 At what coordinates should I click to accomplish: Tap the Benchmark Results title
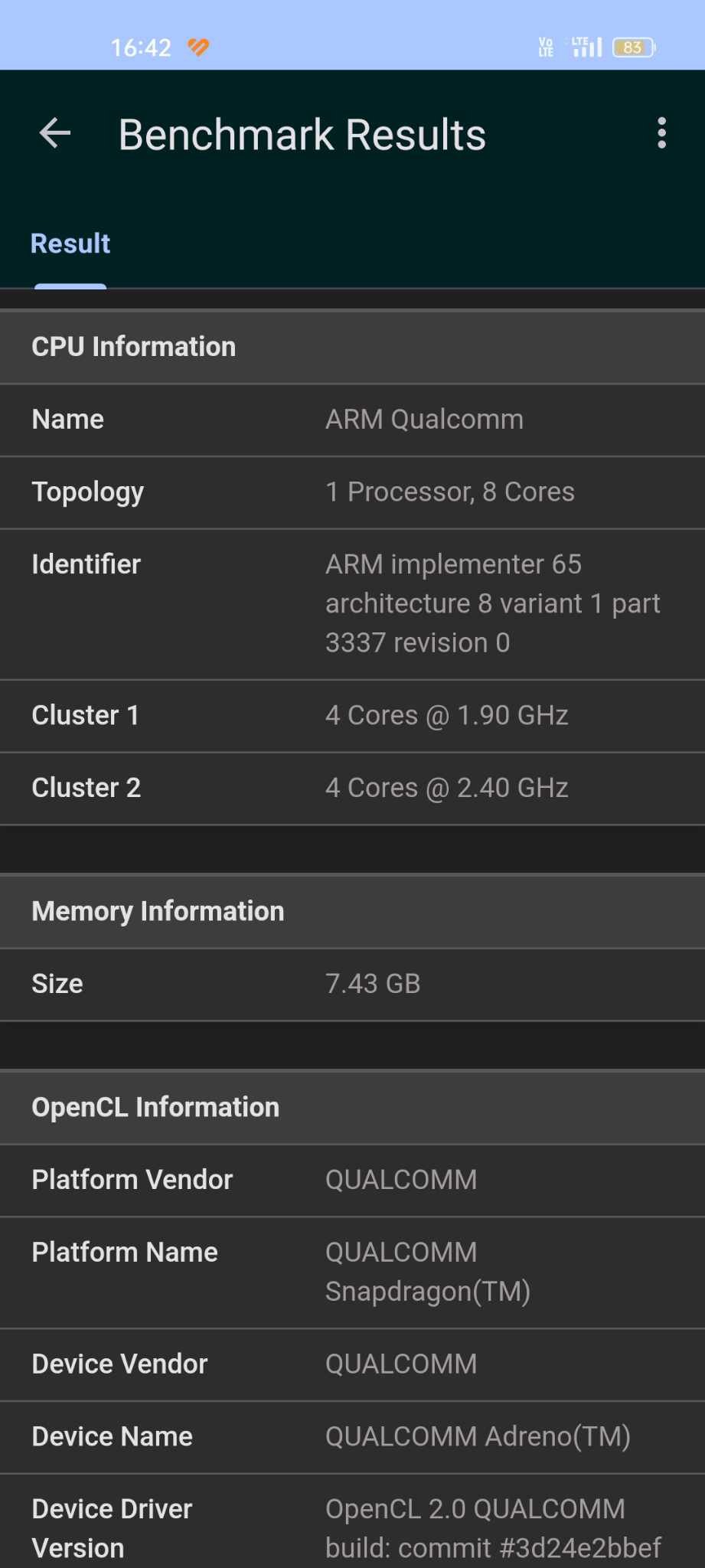pos(302,135)
